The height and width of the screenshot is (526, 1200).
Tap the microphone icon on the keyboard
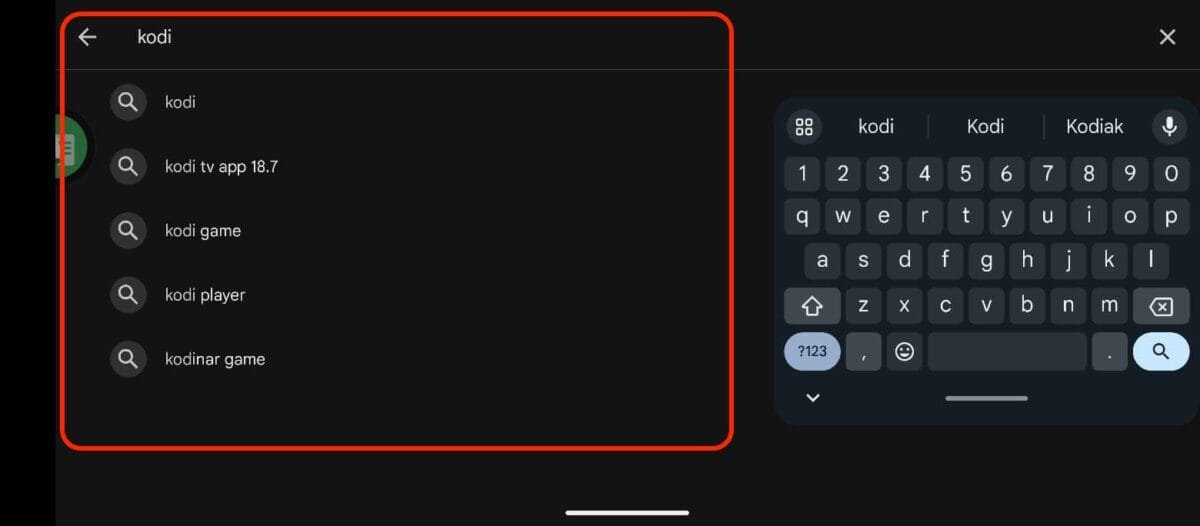click(x=1167, y=126)
